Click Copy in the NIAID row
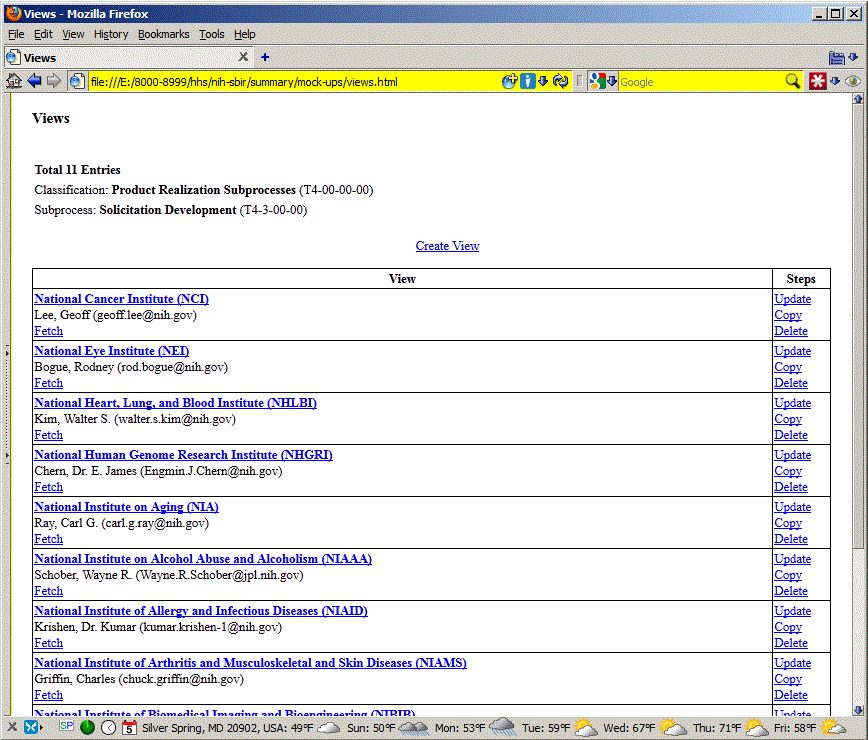868x740 pixels. click(788, 627)
